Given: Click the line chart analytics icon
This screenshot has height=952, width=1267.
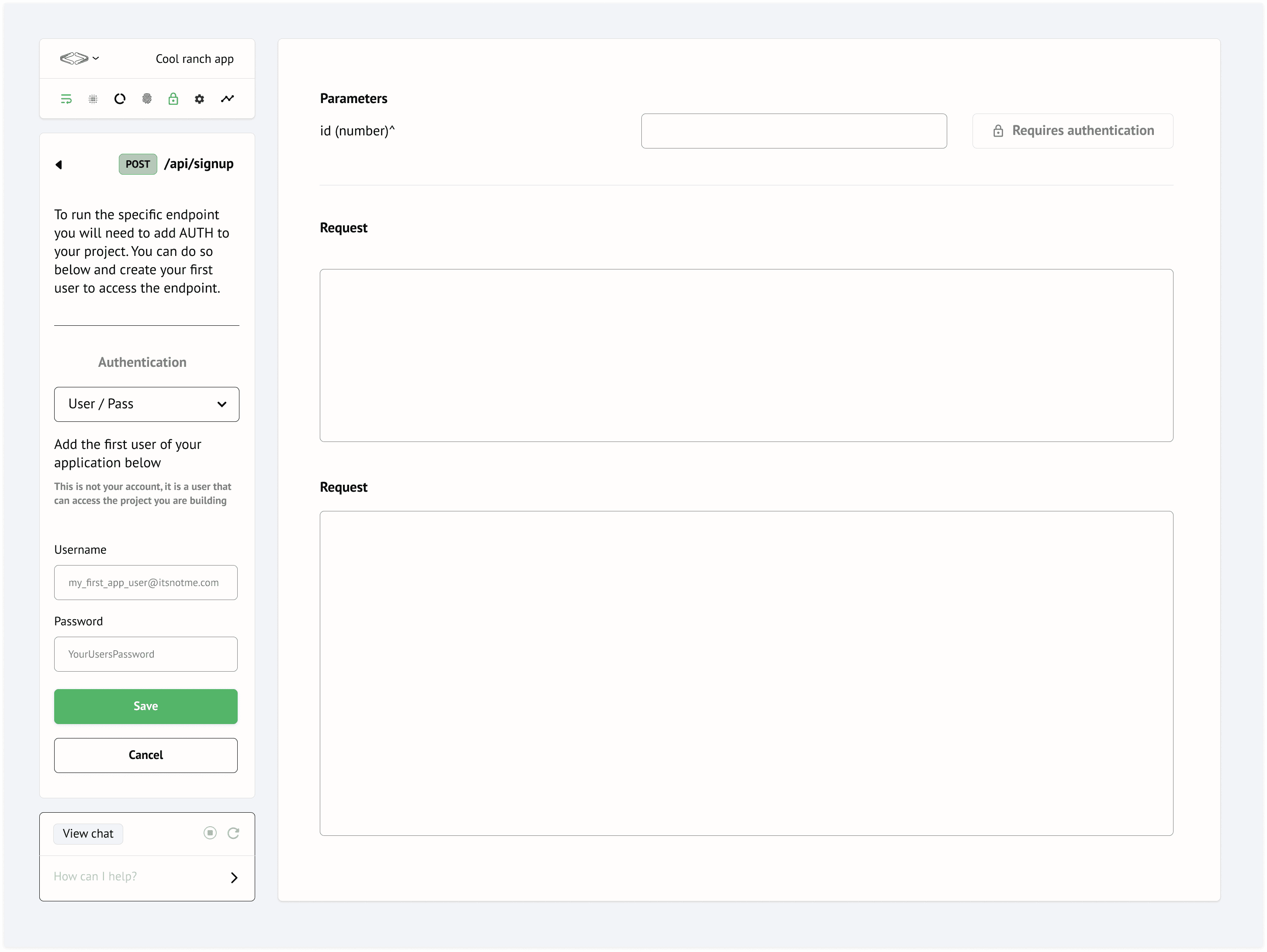Looking at the screenshot, I should coord(227,99).
